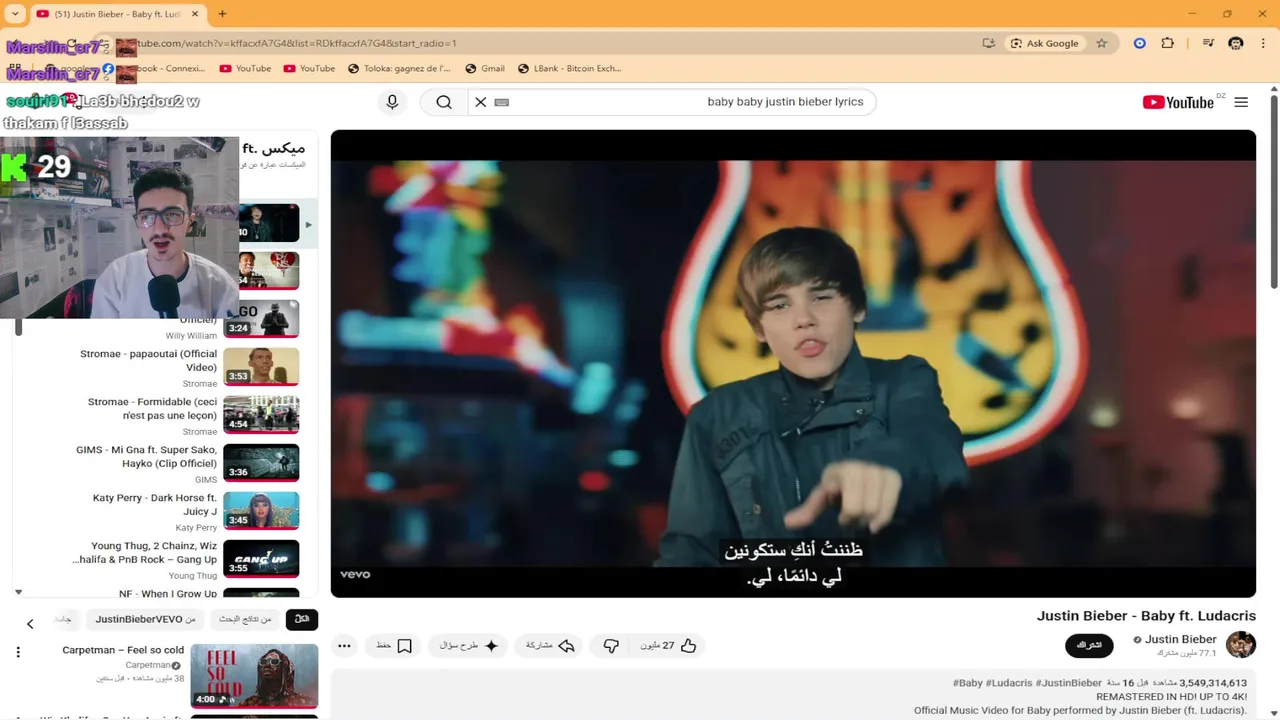Save the video with the bookmark icon
Viewport: 1280px width, 720px height.
point(394,646)
